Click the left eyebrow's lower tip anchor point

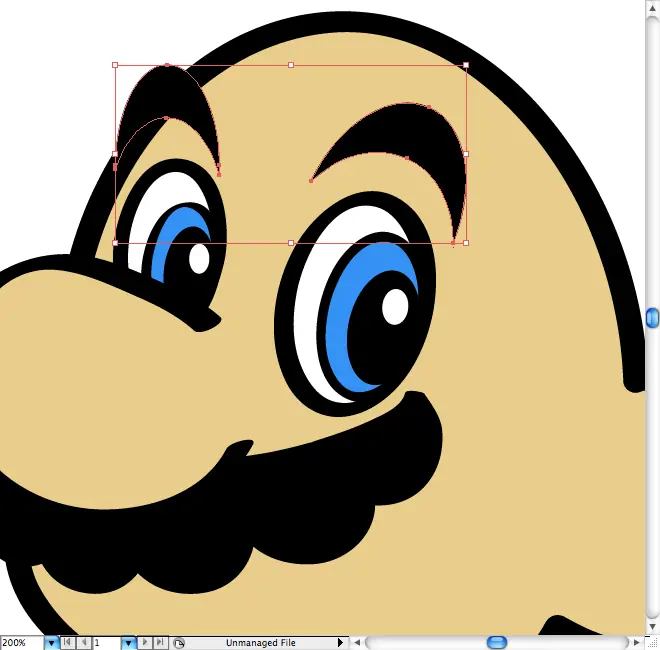219,174
